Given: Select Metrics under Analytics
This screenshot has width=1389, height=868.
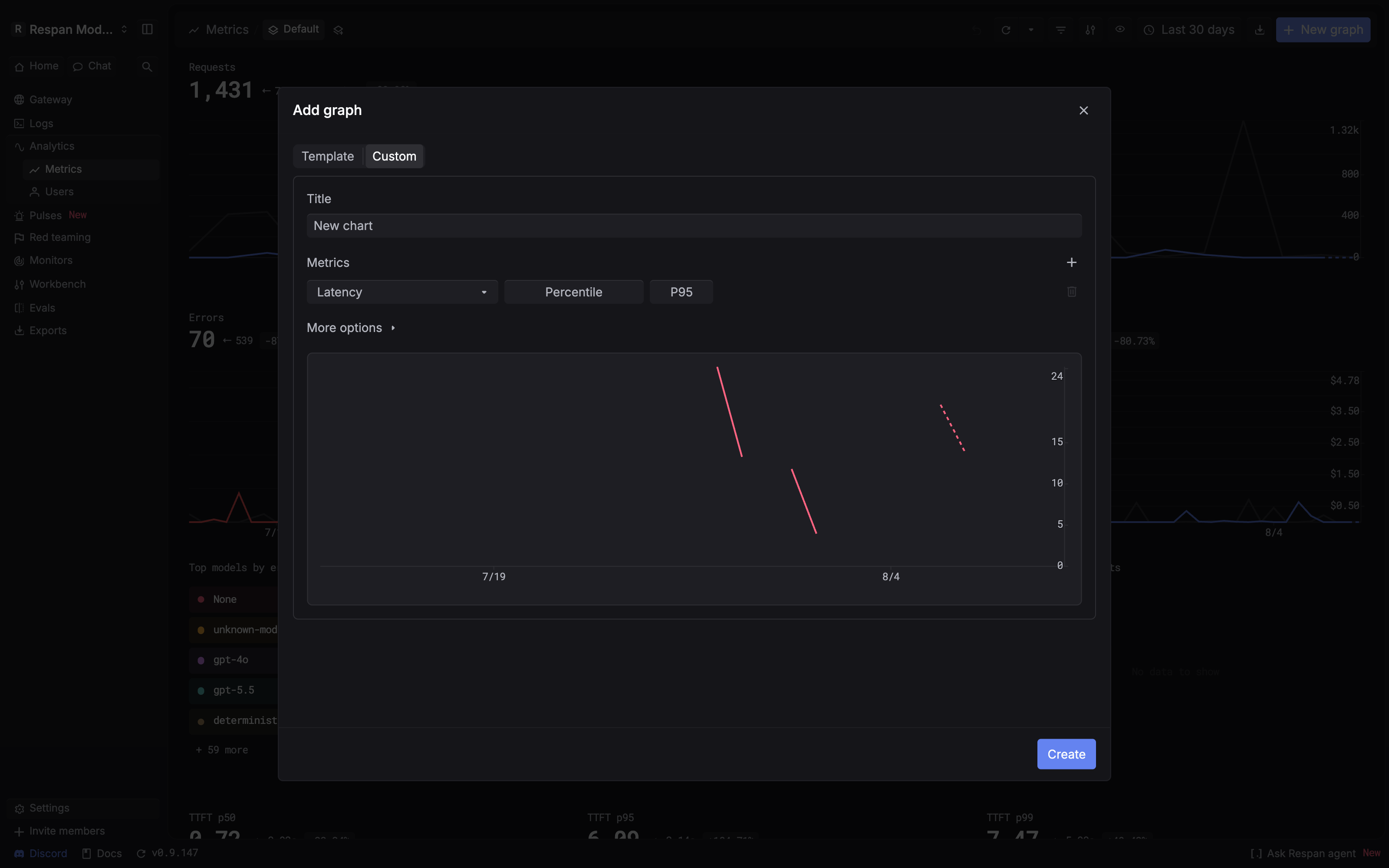Looking at the screenshot, I should (x=91, y=169).
